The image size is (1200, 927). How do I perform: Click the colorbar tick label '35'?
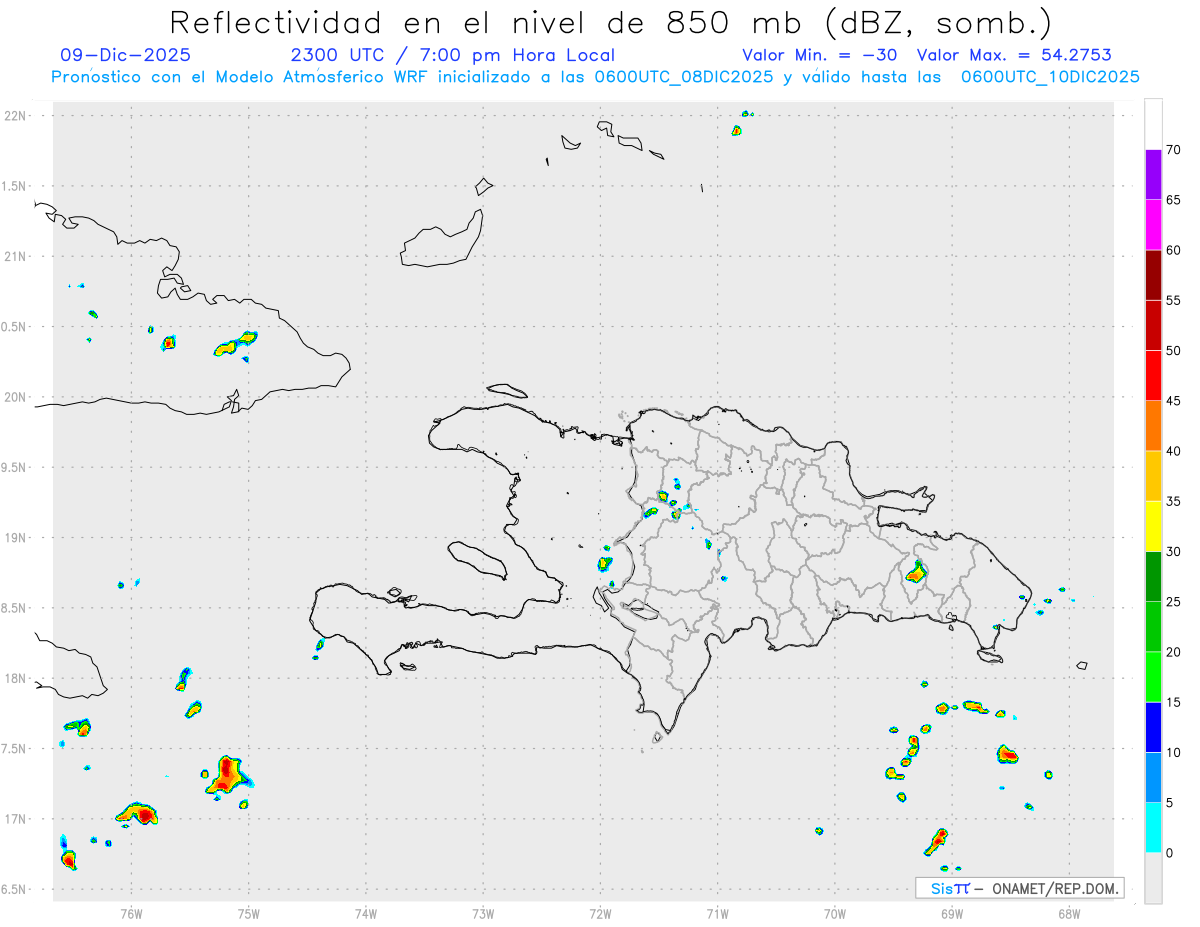tap(1173, 501)
